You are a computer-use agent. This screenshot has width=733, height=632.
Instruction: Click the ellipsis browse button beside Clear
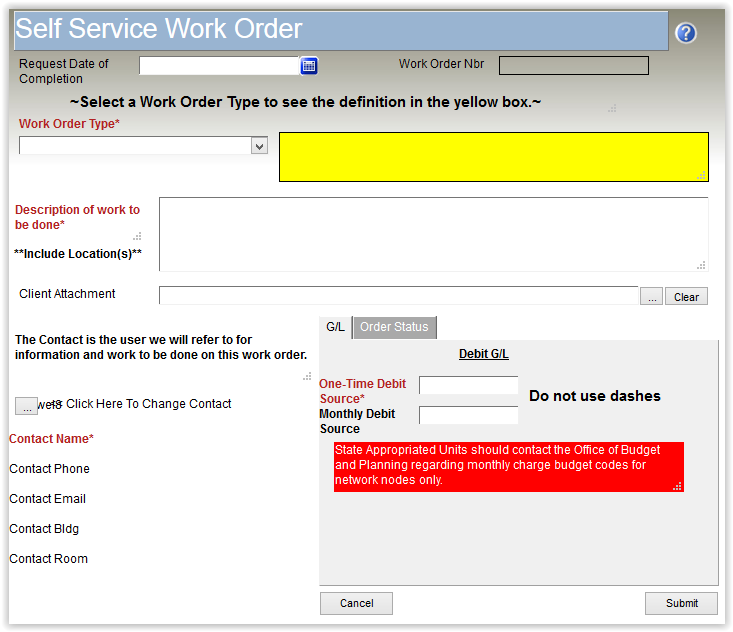tap(651, 297)
